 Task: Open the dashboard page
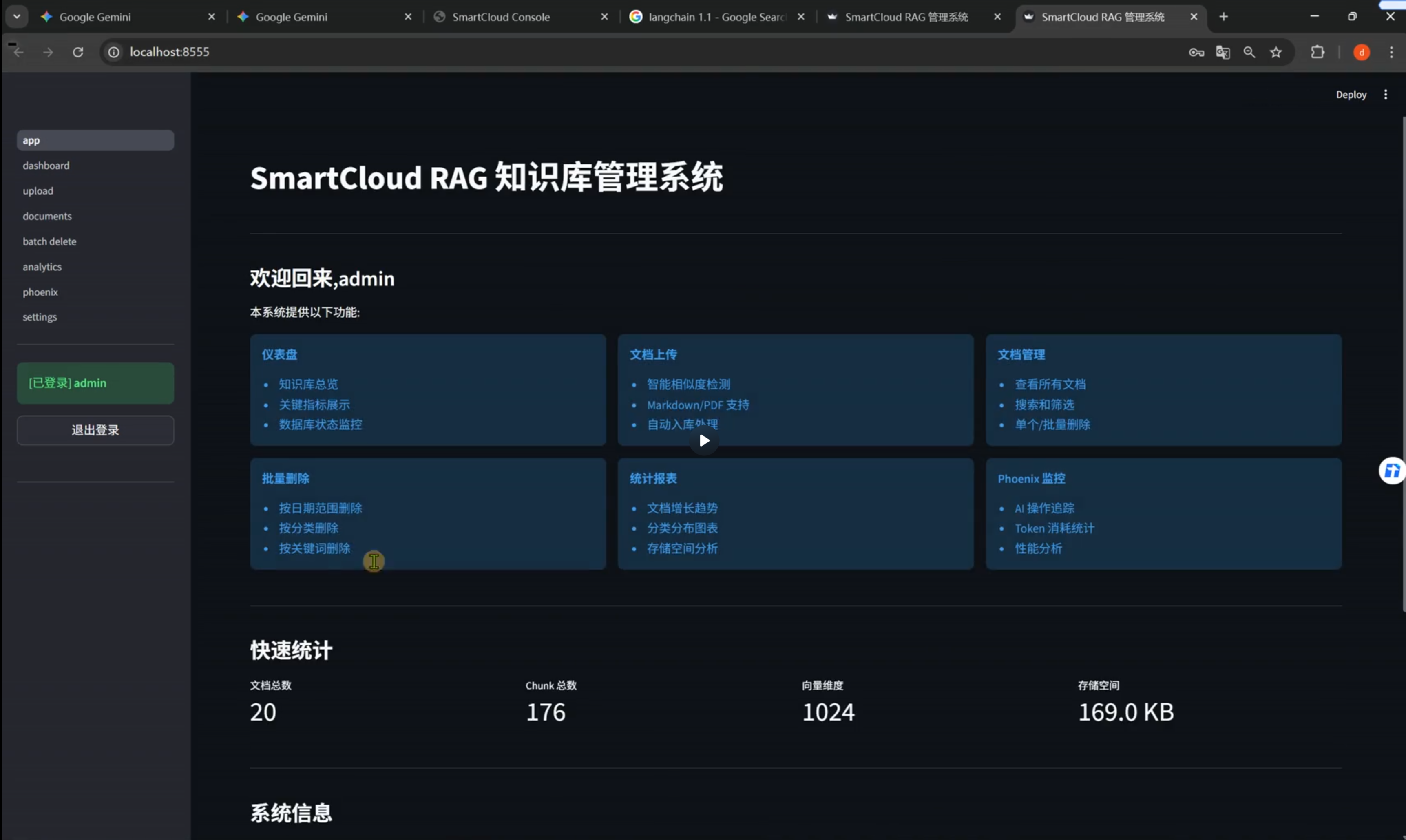(x=95, y=165)
